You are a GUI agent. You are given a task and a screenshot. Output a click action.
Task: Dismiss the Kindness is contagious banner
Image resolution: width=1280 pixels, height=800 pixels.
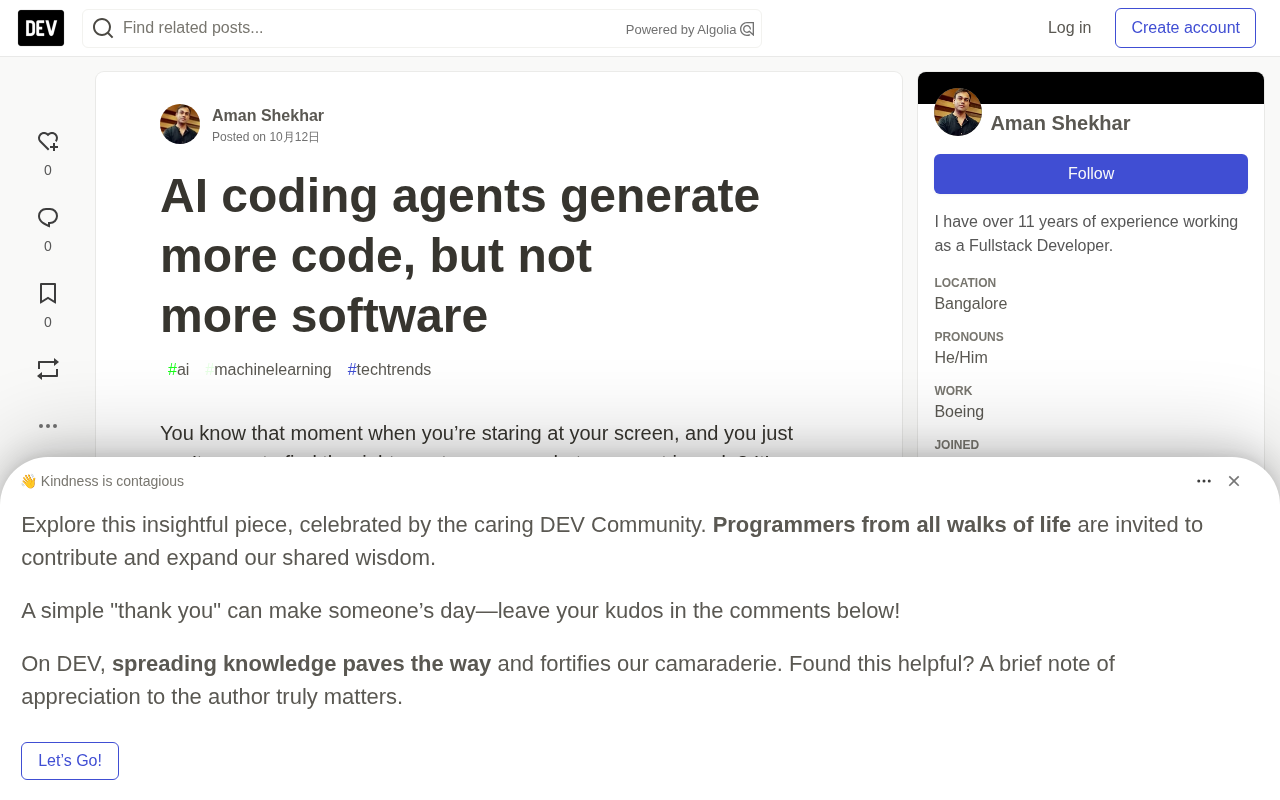1234,481
